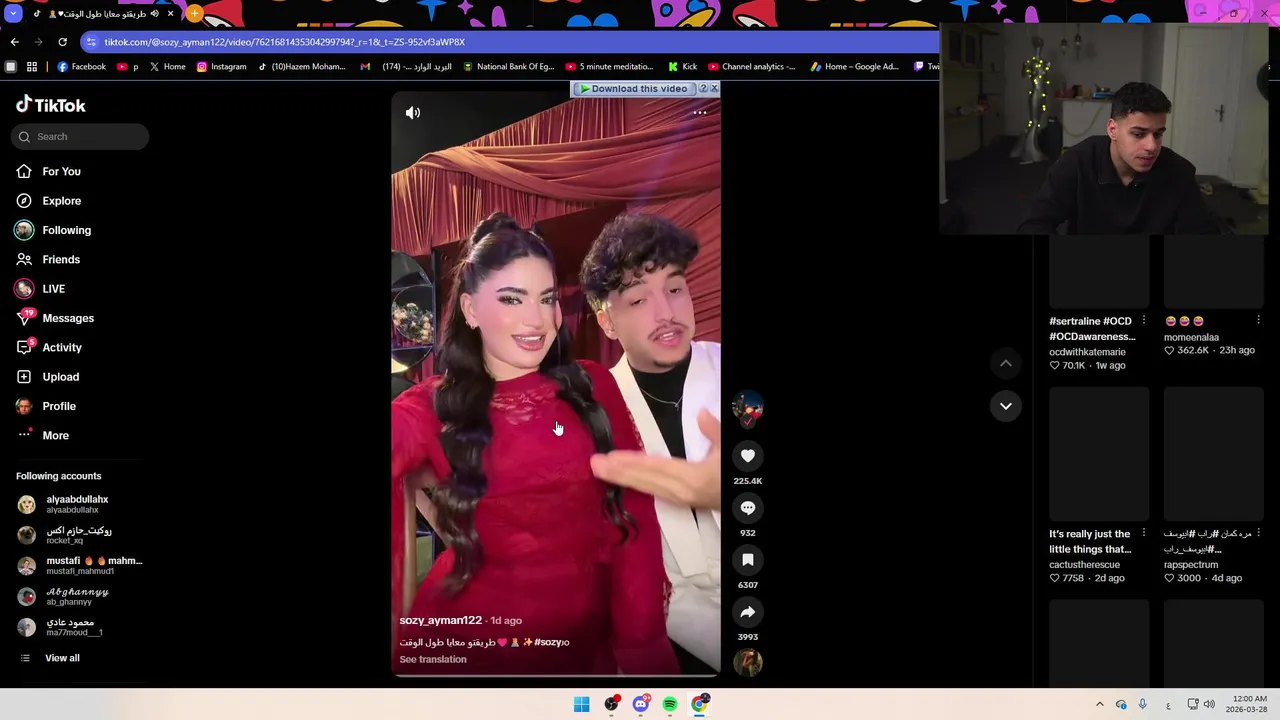Show hidden system tray icons
1280x720 pixels.
coord(1099,704)
